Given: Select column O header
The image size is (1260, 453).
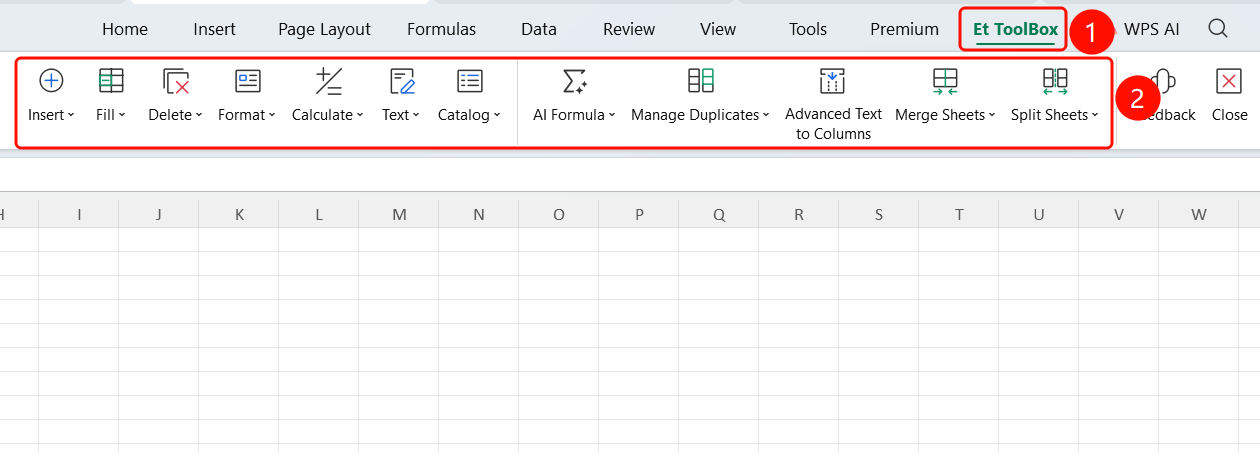Looking at the screenshot, I should click(x=559, y=214).
